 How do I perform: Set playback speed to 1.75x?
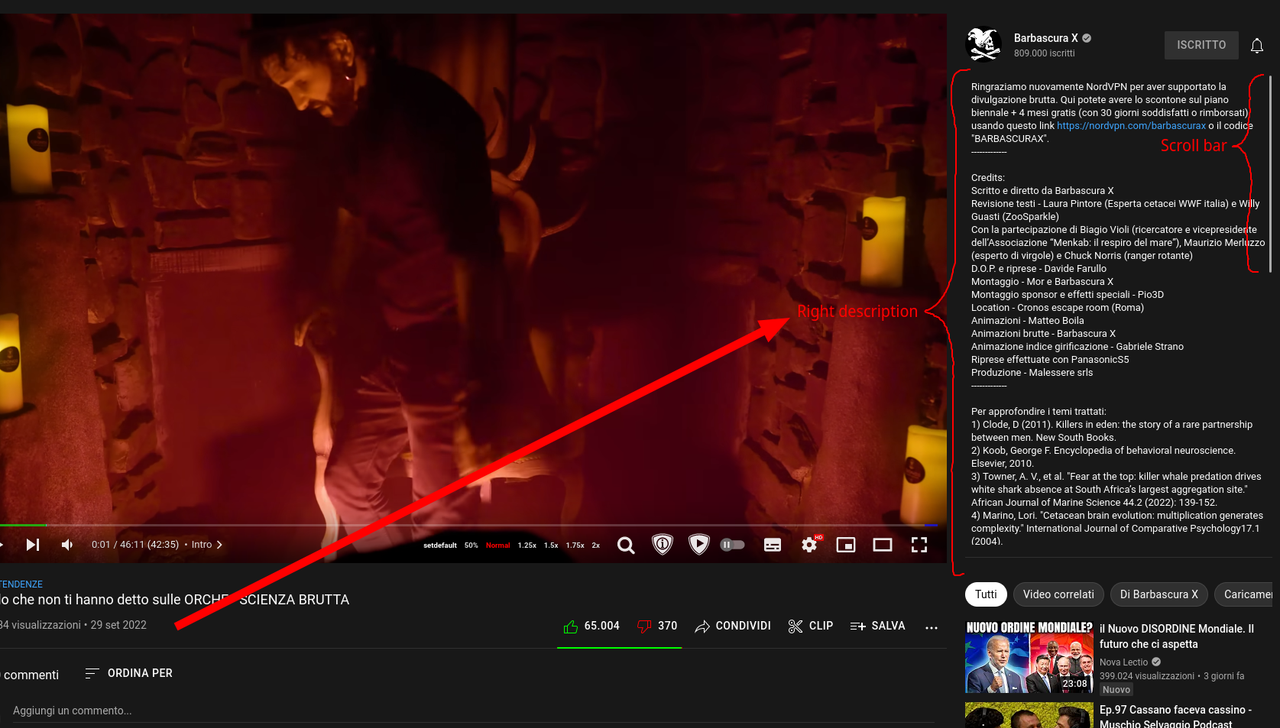pyautogui.click(x=575, y=546)
